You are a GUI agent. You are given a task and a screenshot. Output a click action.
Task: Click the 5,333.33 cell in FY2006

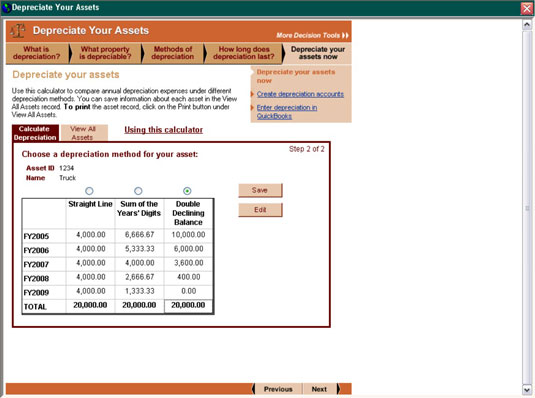[140, 249]
